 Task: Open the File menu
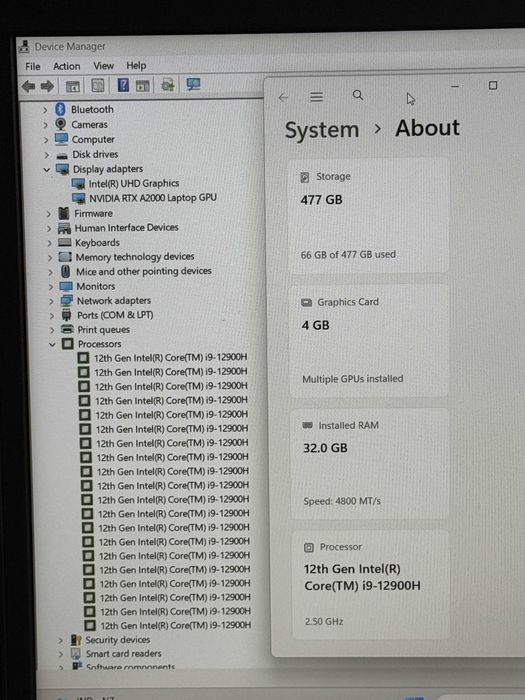[x=33, y=67]
